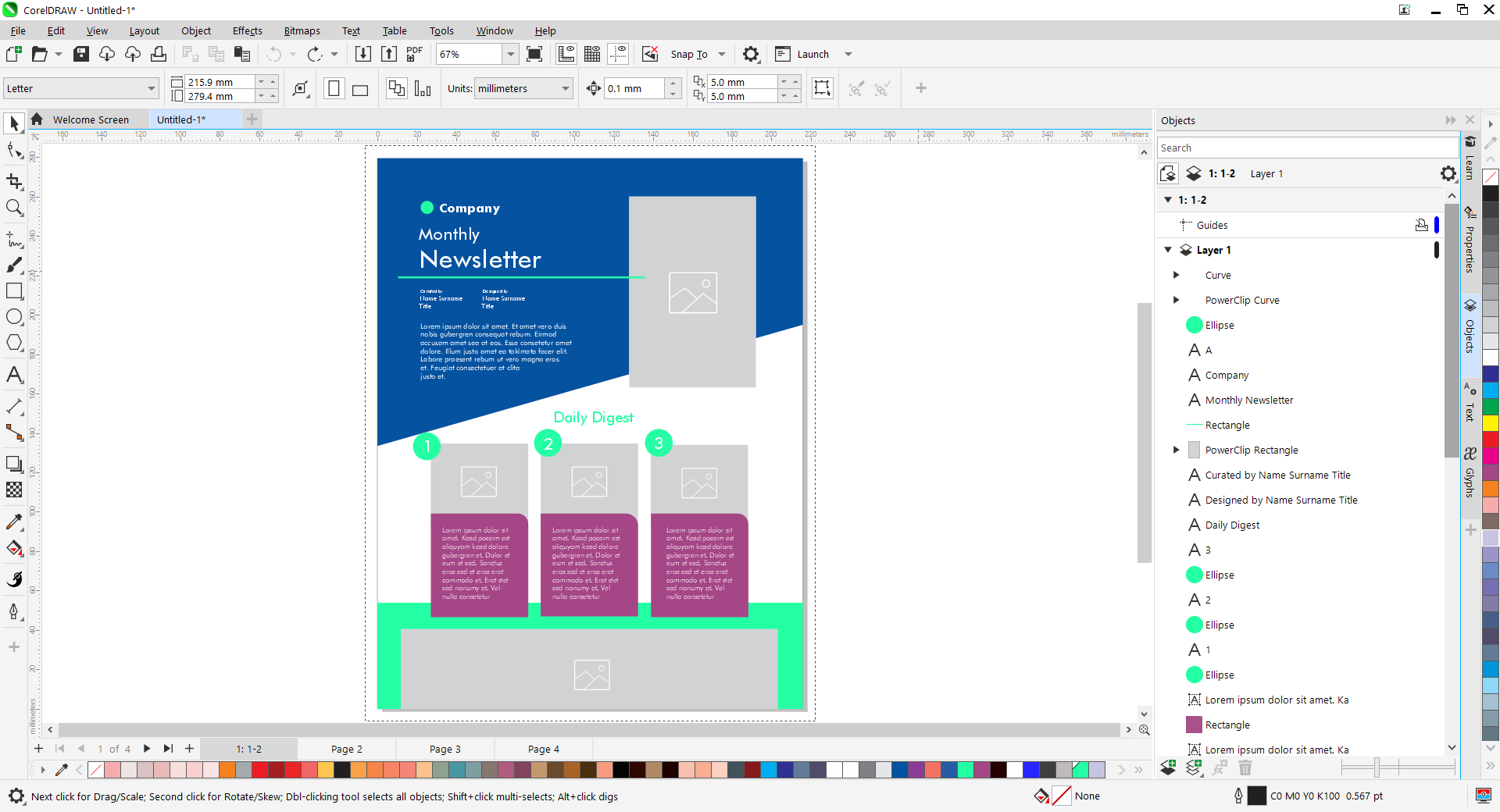Select portrait orientation
The width and height of the screenshot is (1500, 812).
pos(334,88)
